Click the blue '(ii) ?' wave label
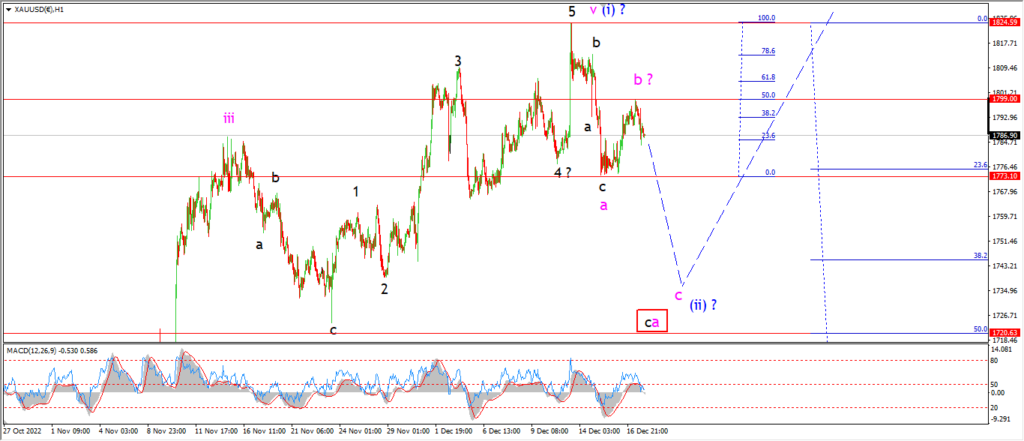The height and width of the screenshot is (441, 1024). tap(705, 304)
